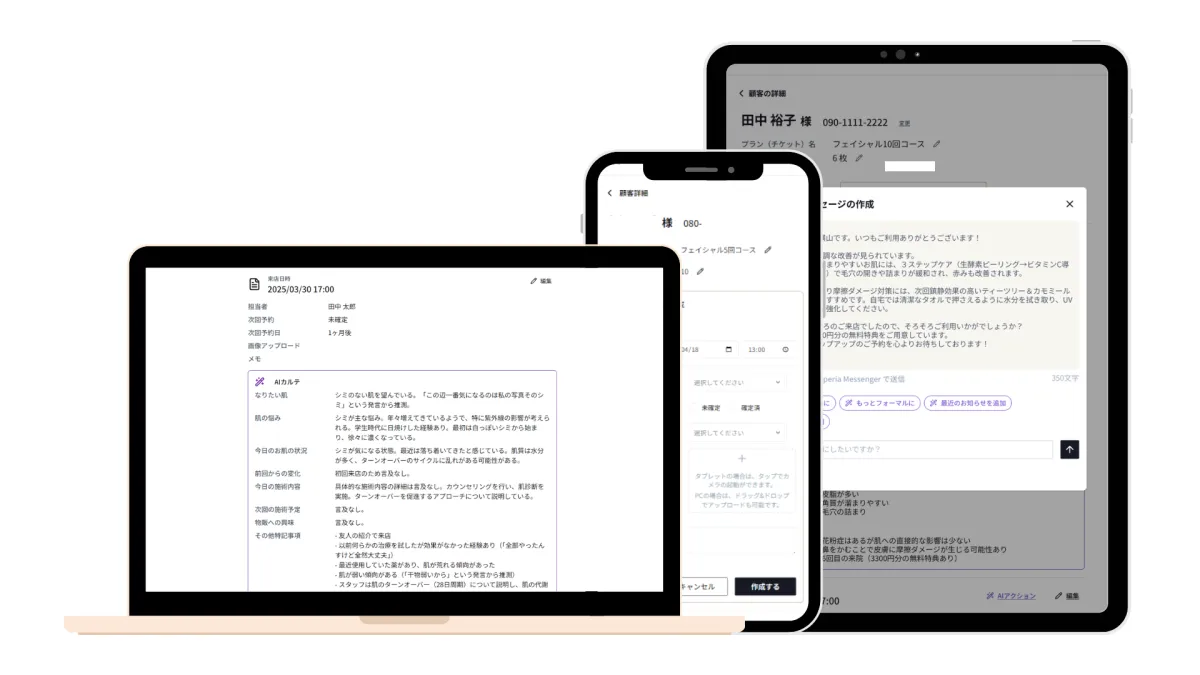Click the document icon beside 2025/03/30 17:00

click(254, 285)
